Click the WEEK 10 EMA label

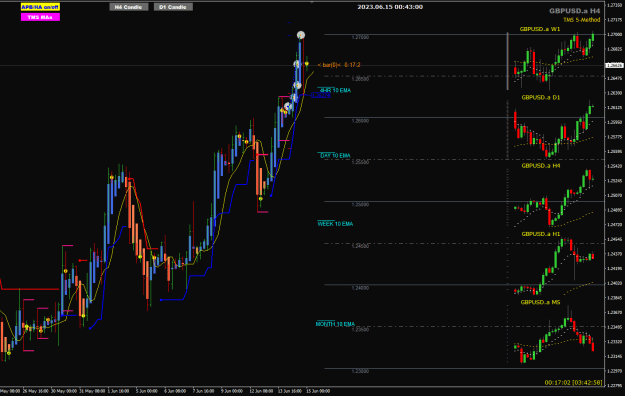pos(335,224)
